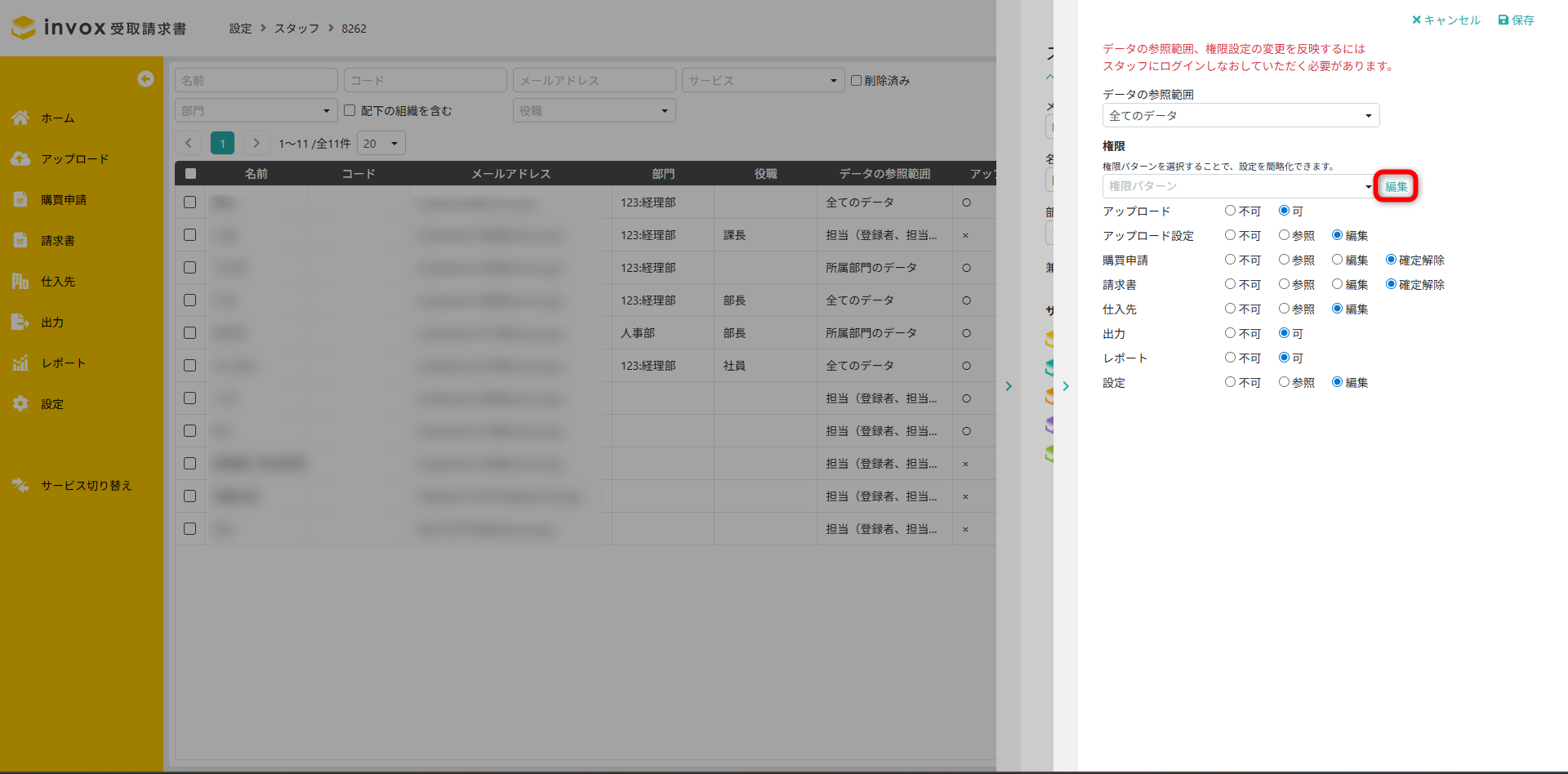The height and width of the screenshot is (774, 1568).
Task: Open the 仕入先 building icon
Action: (20, 282)
